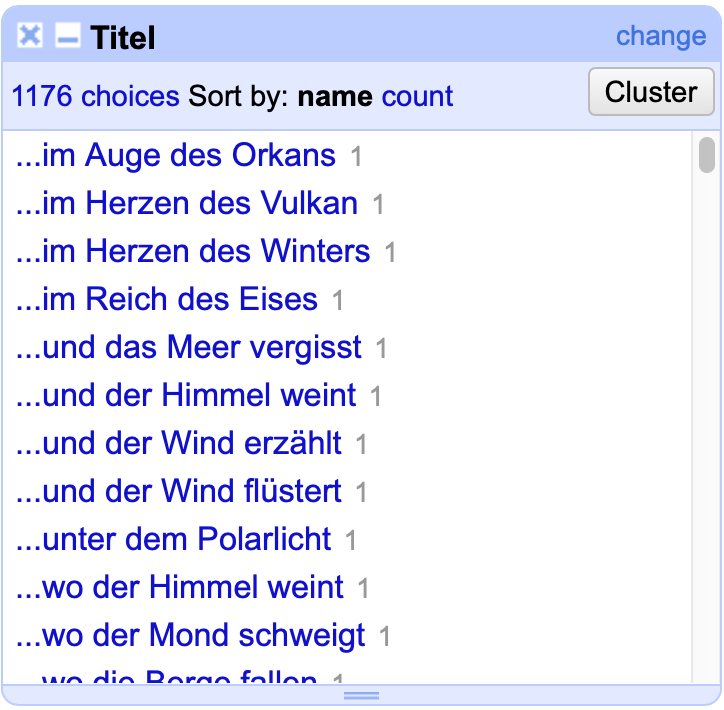Select facet value ...im Herzen des Vulkan
Screen dimensions: 724x710
tap(187, 203)
